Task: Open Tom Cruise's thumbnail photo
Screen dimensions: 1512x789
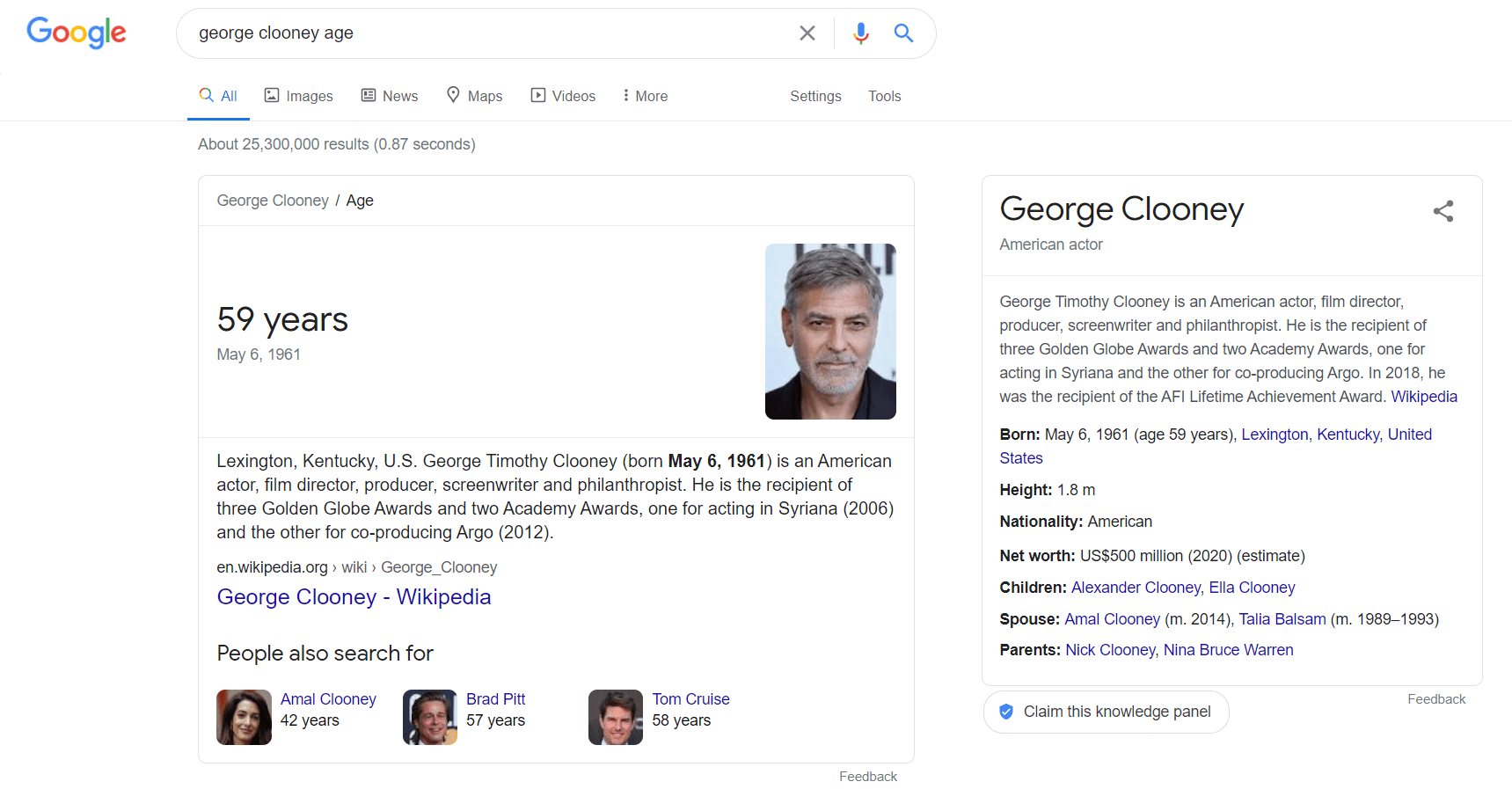Action: (616, 718)
